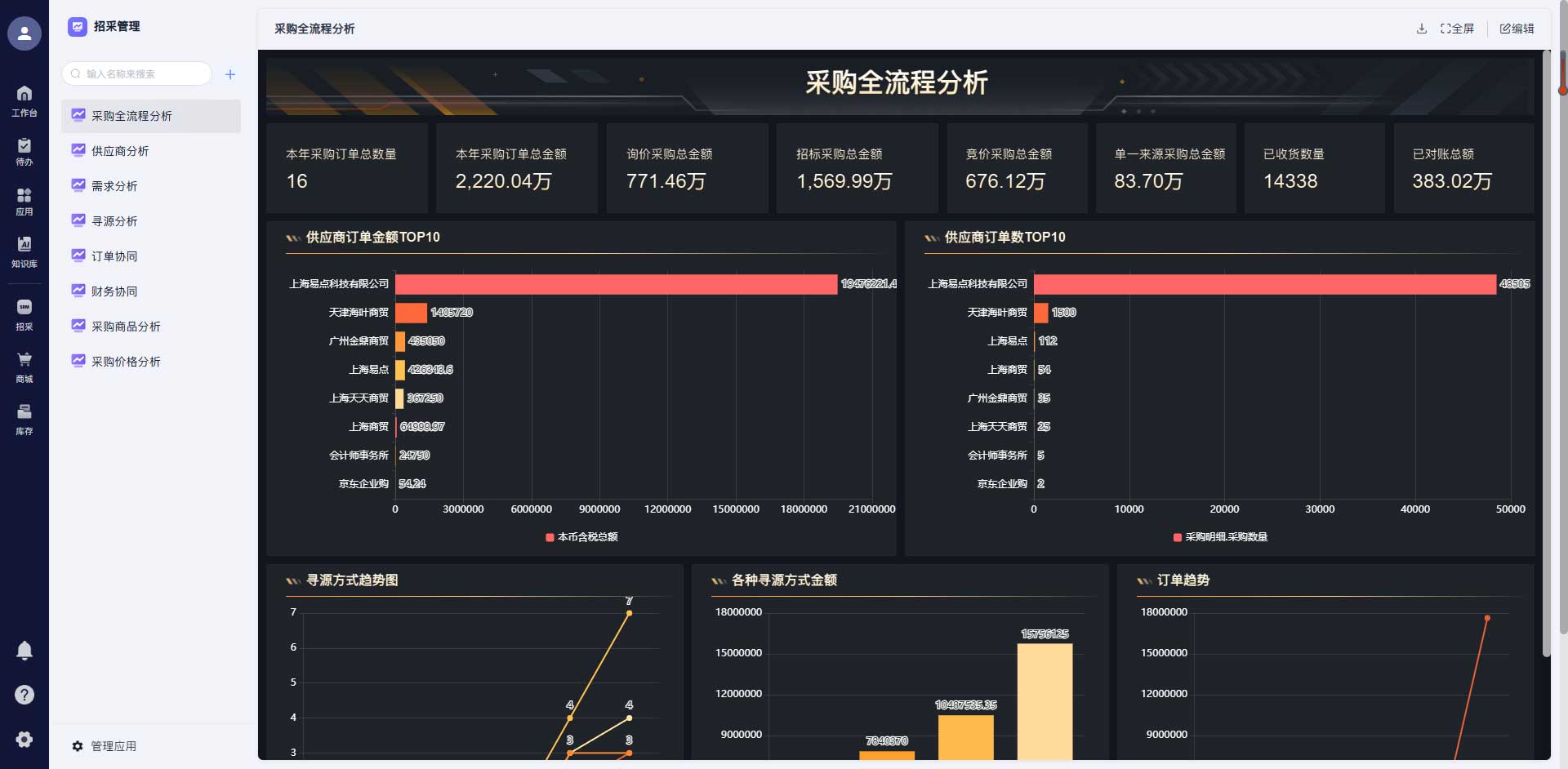Open the help question-mark icon

[24, 695]
